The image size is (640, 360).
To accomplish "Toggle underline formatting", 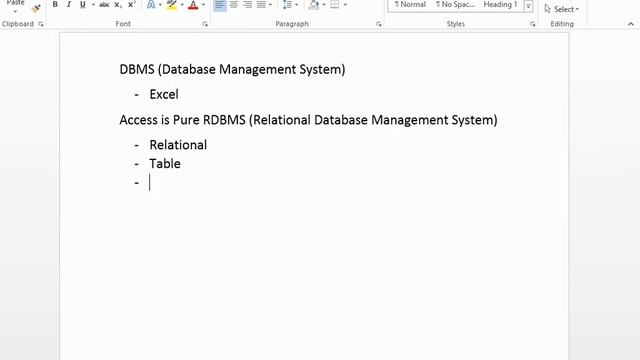I will click(x=83, y=4).
